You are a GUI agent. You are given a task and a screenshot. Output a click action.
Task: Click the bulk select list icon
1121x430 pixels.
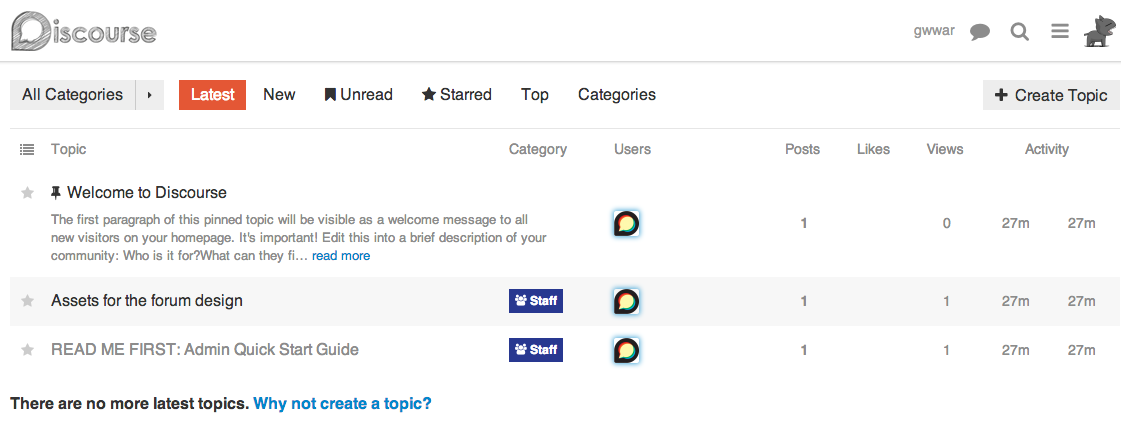click(28, 150)
